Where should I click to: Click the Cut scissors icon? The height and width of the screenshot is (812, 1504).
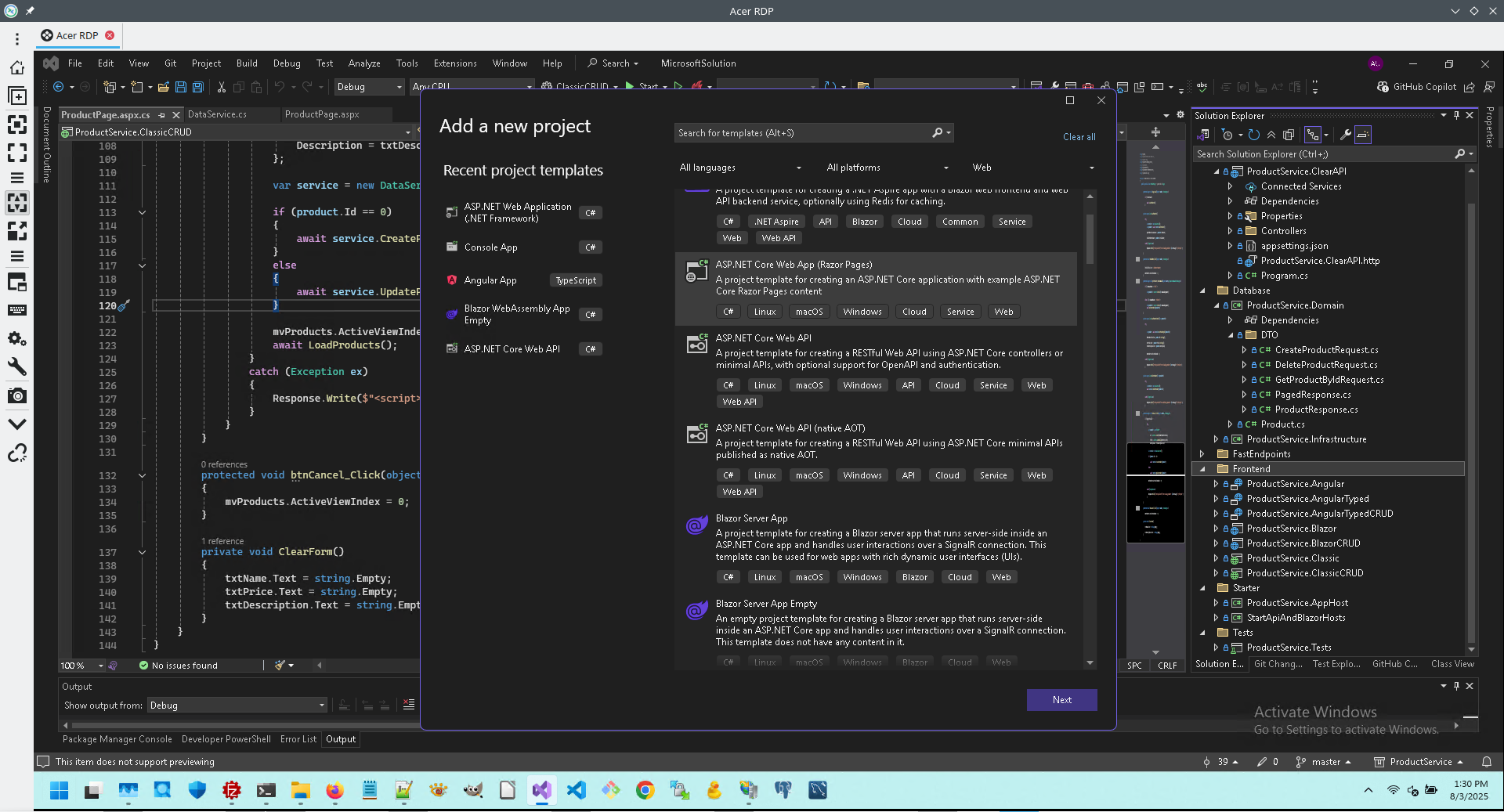[x=222, y=87]
